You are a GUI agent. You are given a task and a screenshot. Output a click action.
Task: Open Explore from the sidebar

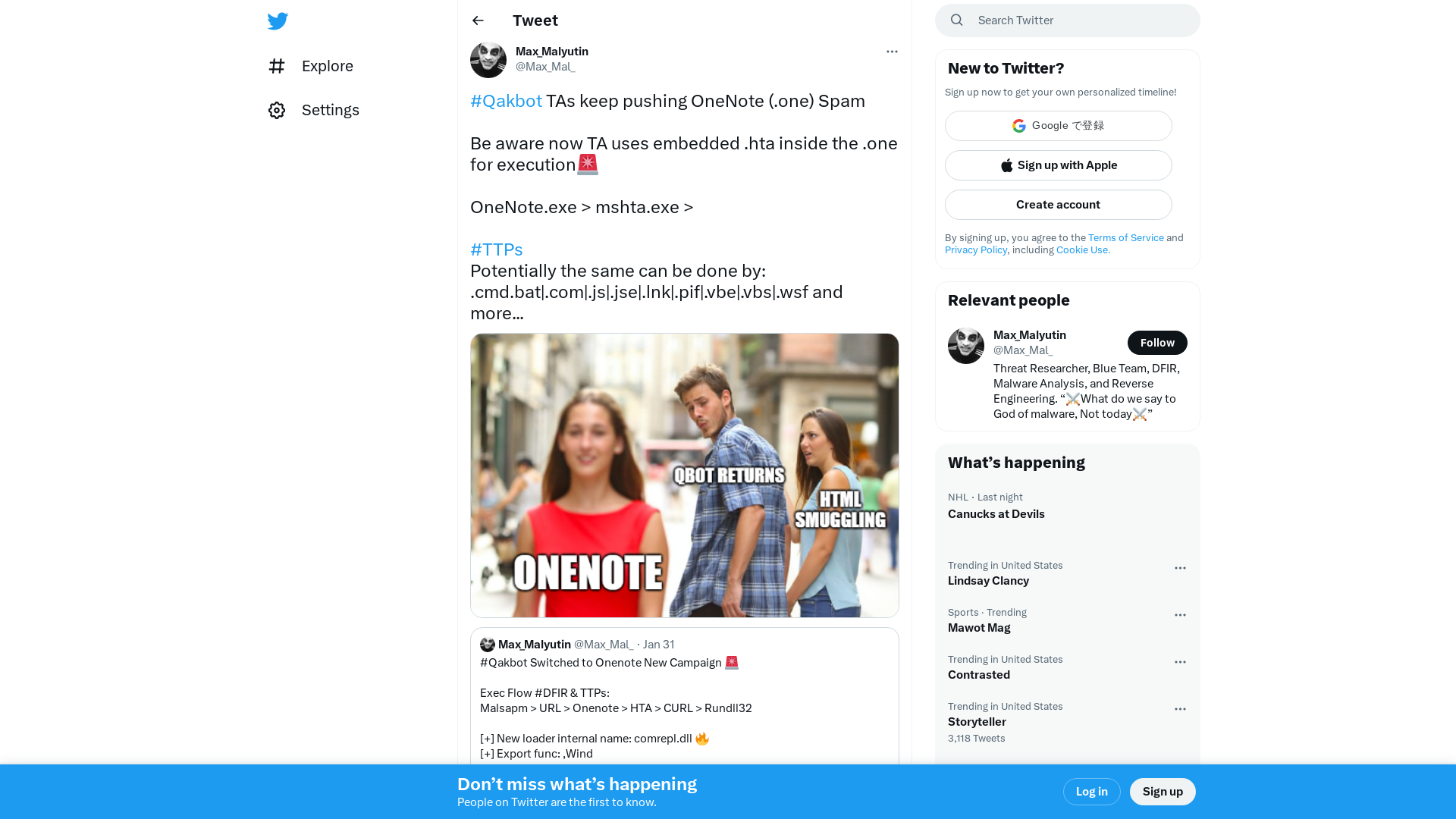(311, 66)
